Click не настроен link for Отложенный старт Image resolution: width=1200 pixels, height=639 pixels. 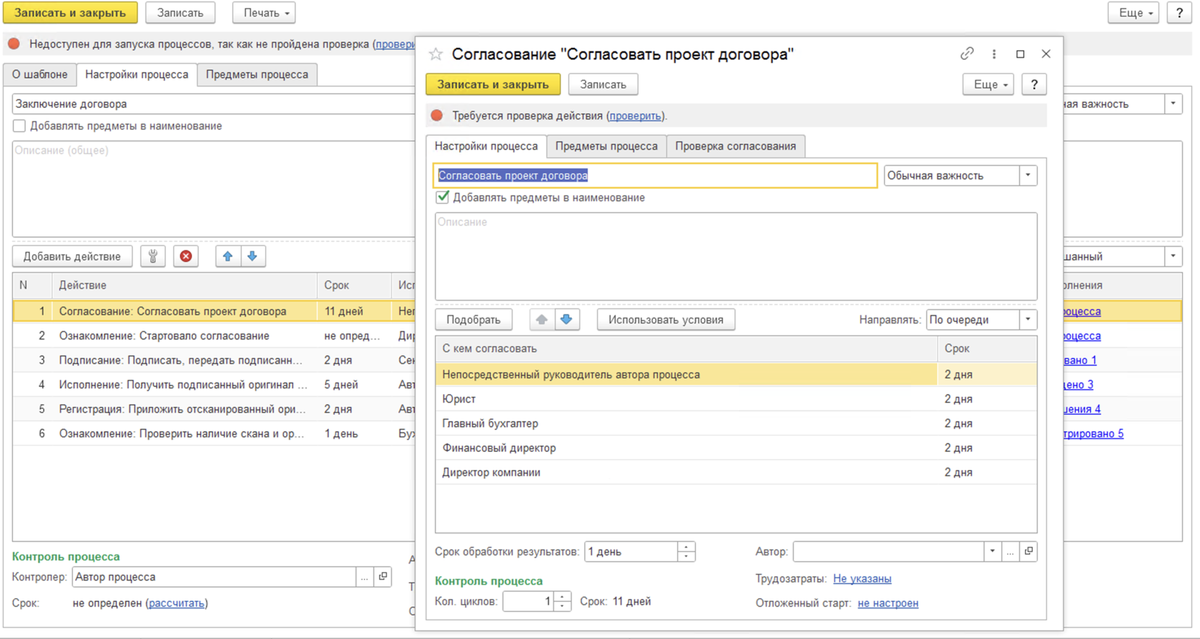click(888, 603)
